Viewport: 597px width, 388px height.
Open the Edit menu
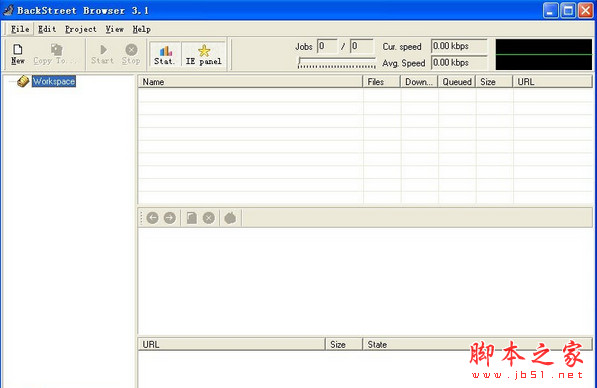[x=47, y=29]
